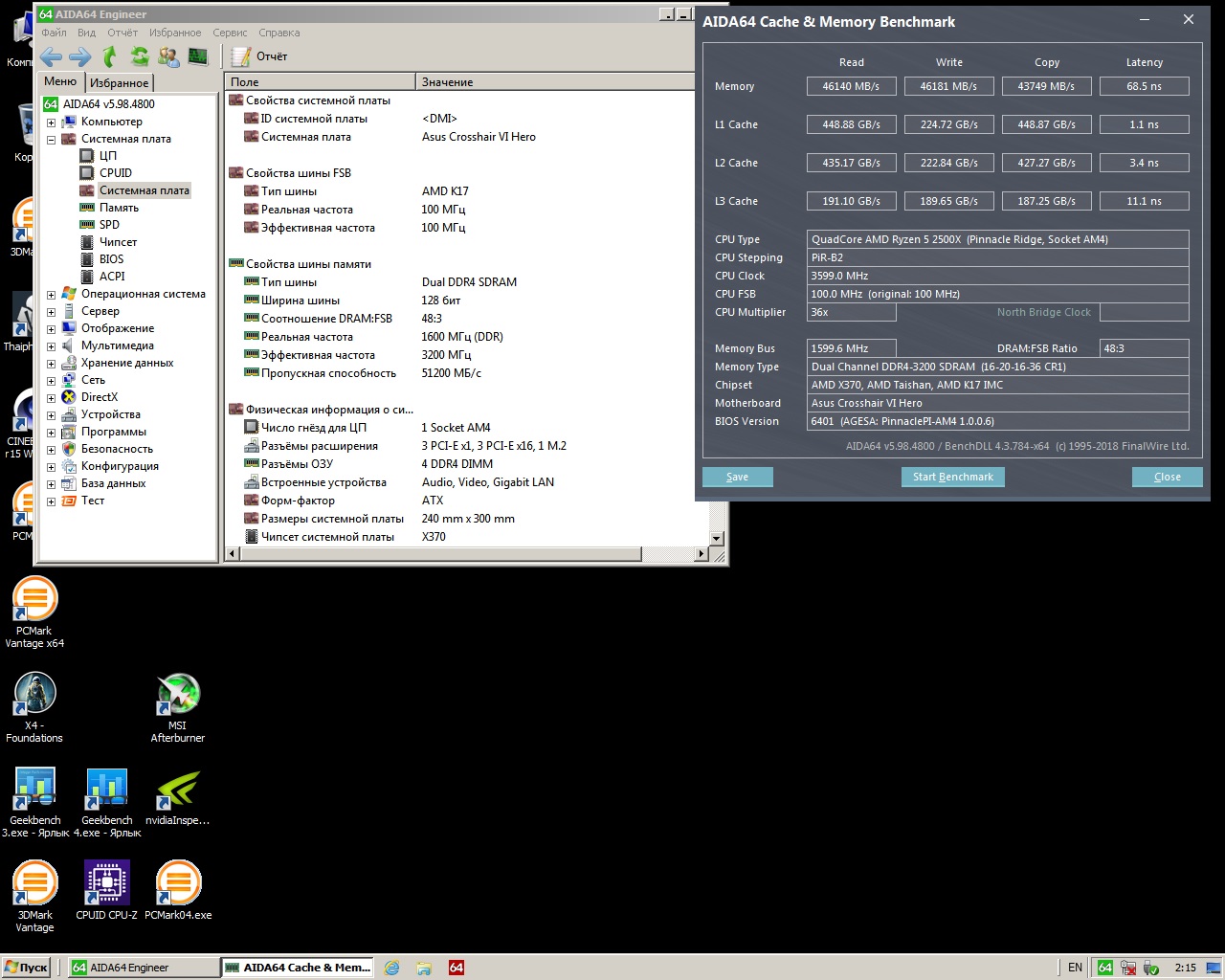This screenshot has height=980, width=1225.
Task: Click the green AIDA64 tray icon
Action: click(x=1105, y=968)
